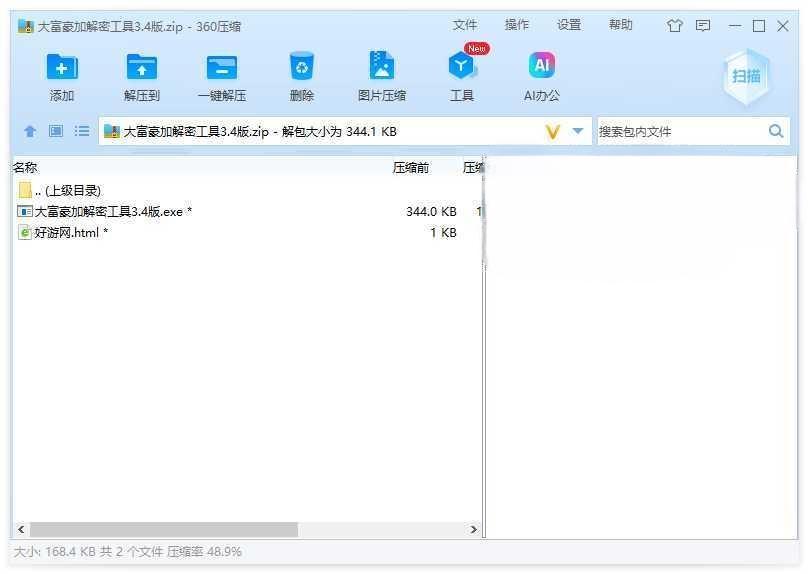The height and width of the screenshot is (574, 809).
Task: Click the horizontal scrollbar right arrow
Action: coord(474,529)
